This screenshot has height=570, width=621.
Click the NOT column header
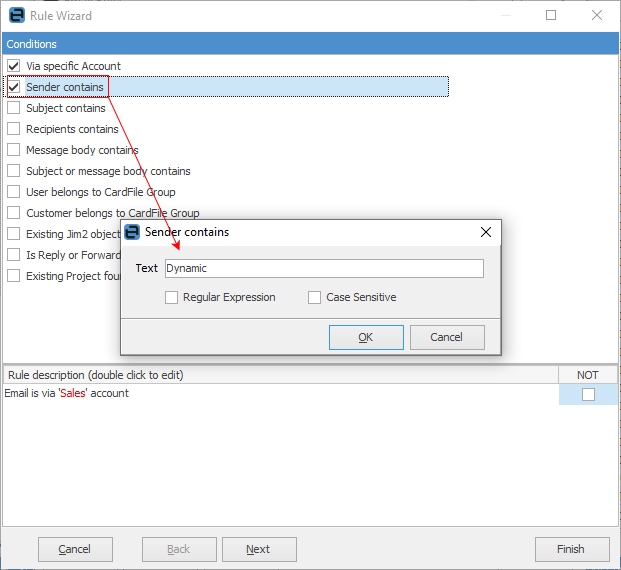pos(588,375)
